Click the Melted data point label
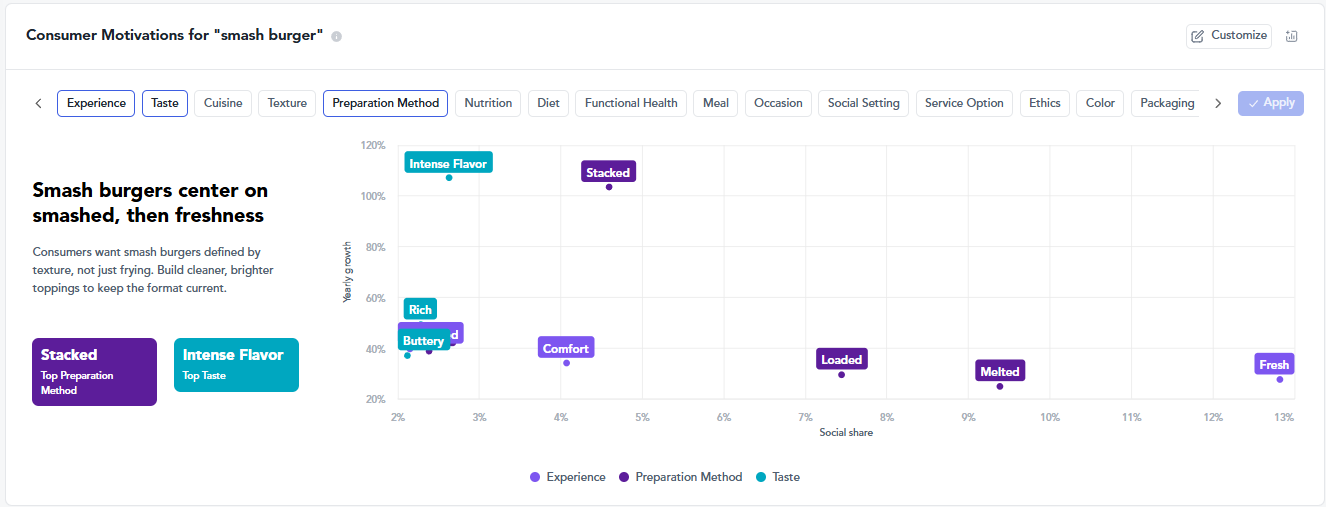1326x507 pixels. (1000, 371)
